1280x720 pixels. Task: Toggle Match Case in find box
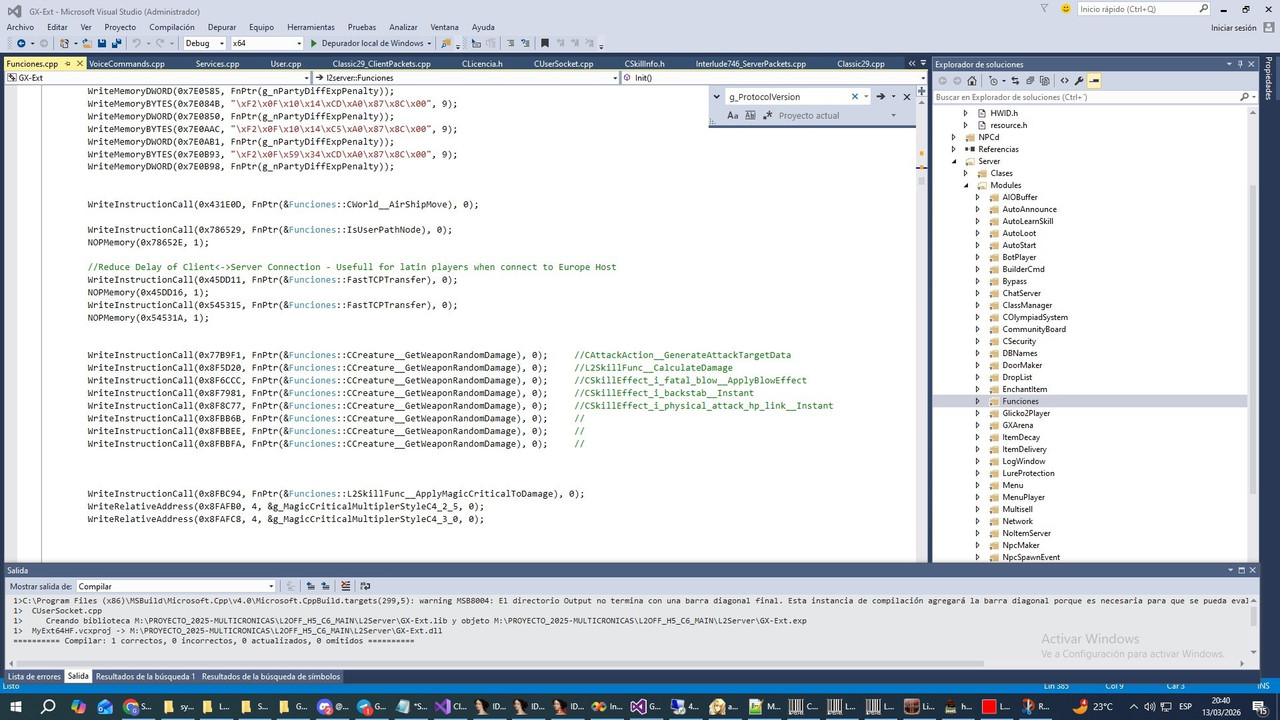tap(732, 115)
